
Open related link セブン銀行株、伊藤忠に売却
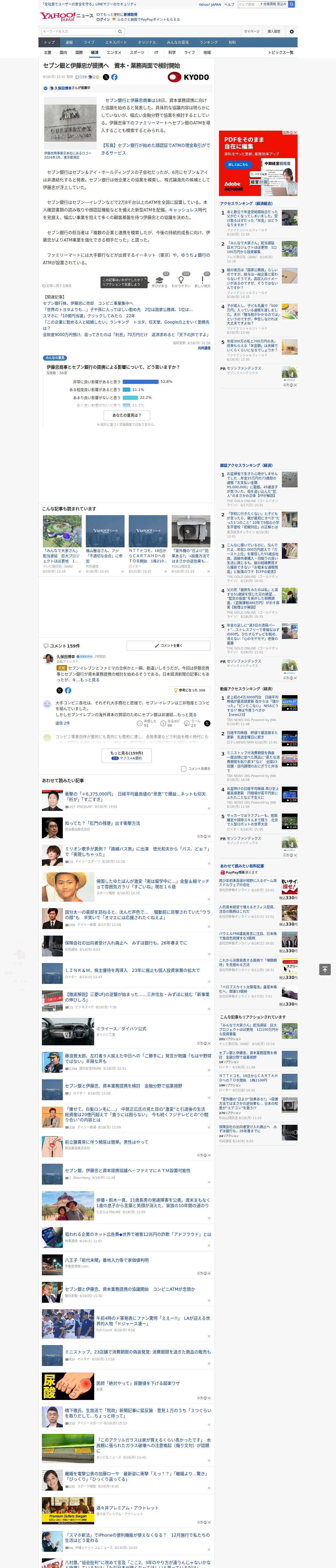(x=88, y=303)
